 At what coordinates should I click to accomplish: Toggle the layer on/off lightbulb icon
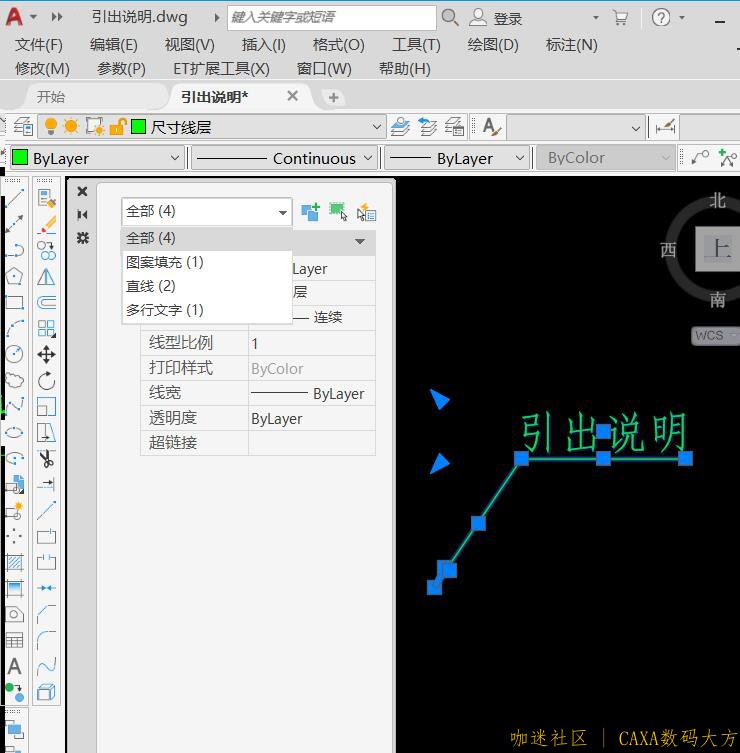click(x=51, y=127)
